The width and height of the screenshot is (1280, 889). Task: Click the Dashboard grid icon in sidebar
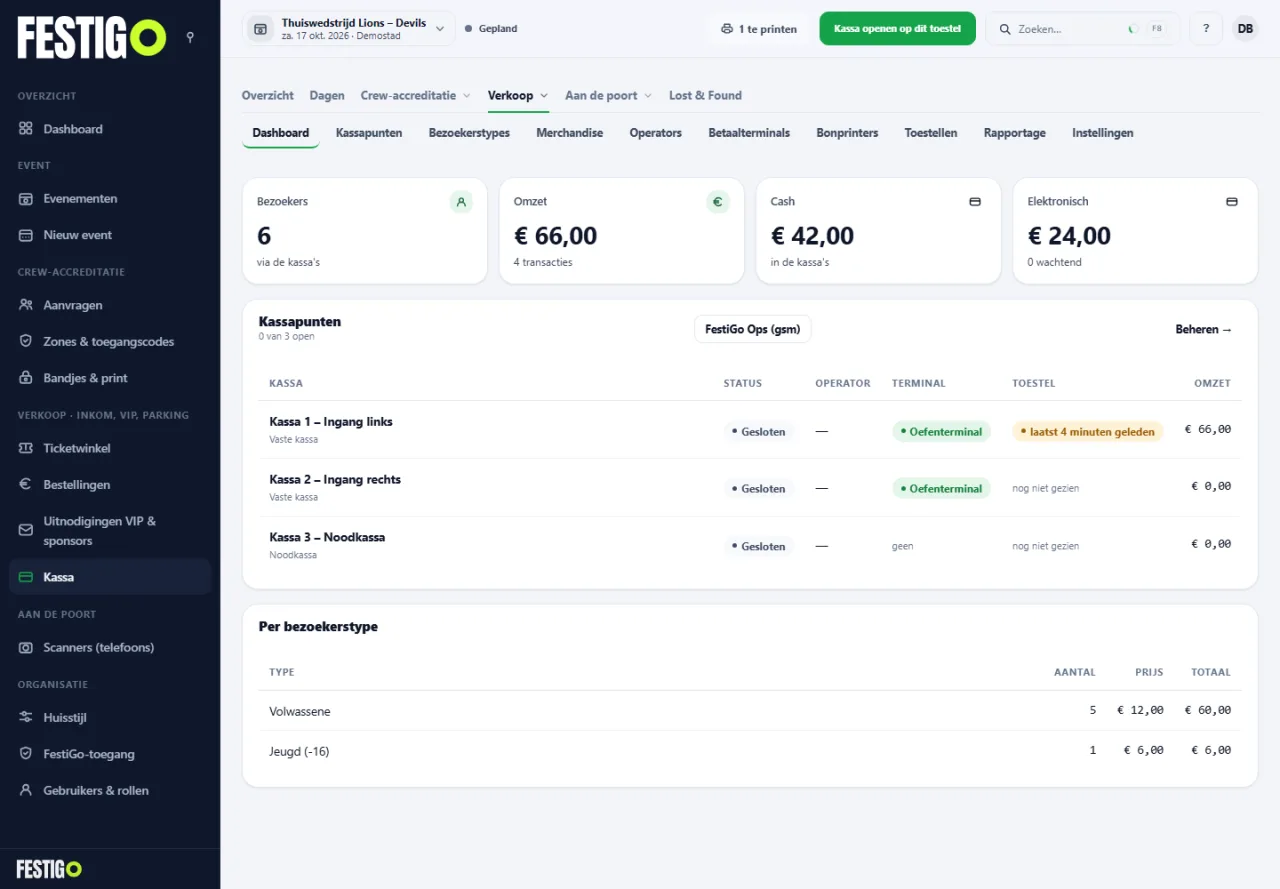pyautogui.click(x=26, y=129)
